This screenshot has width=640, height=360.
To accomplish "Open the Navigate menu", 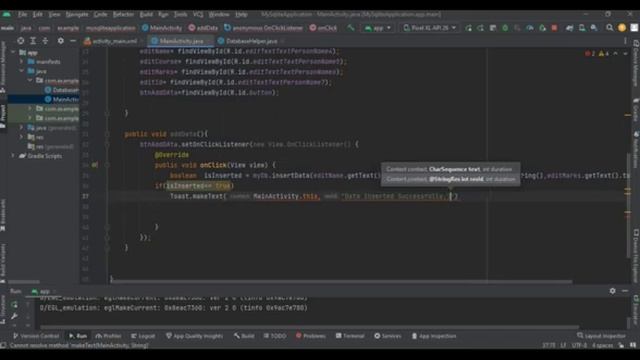I will pos(77,14).
